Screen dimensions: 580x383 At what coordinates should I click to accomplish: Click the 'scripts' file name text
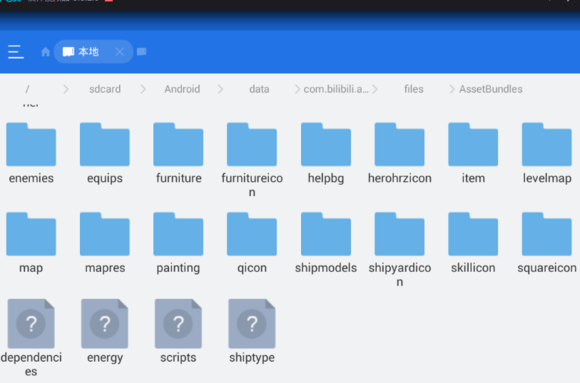point(178,358)
